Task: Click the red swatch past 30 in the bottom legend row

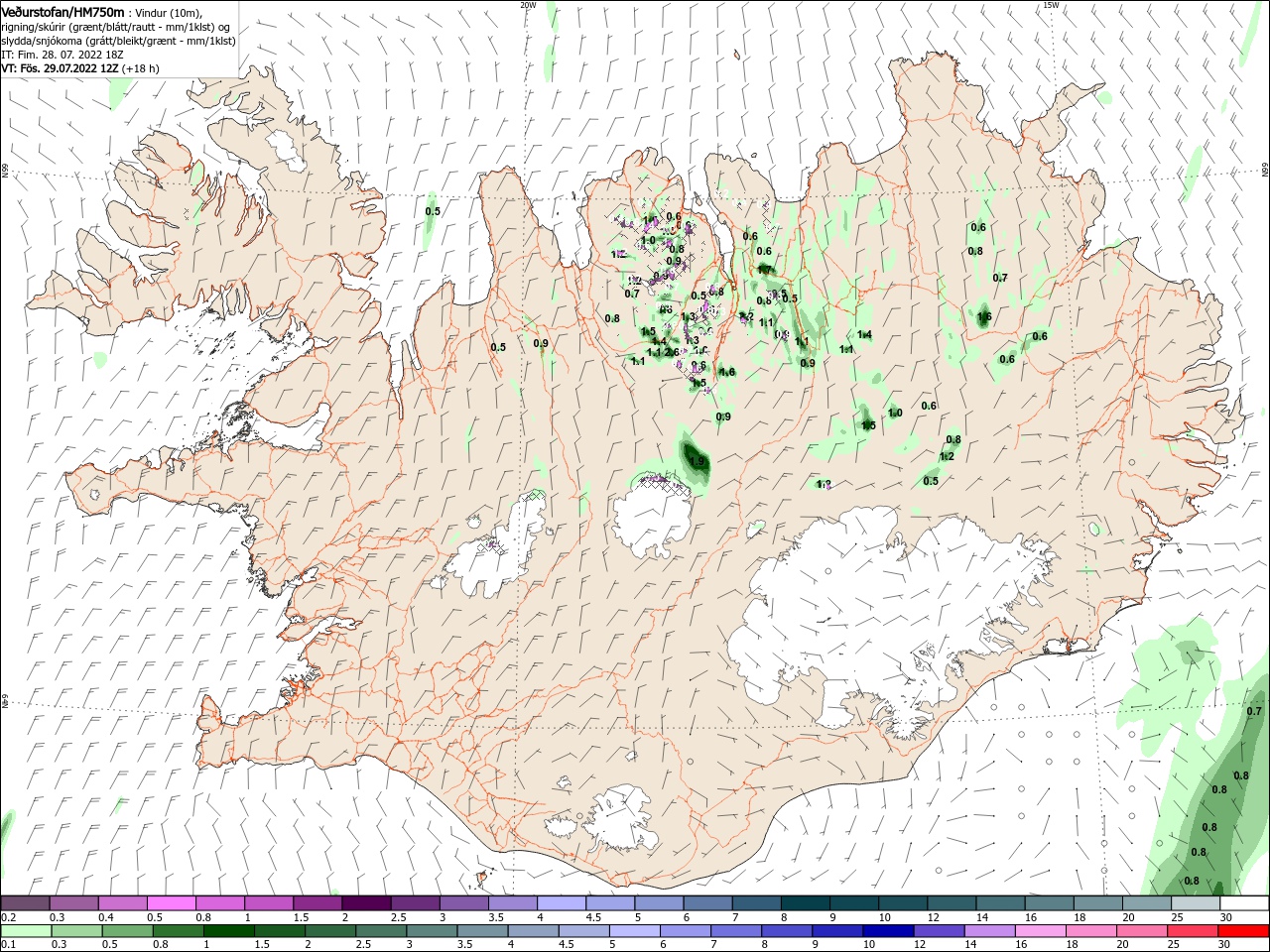Action: 1244,931
